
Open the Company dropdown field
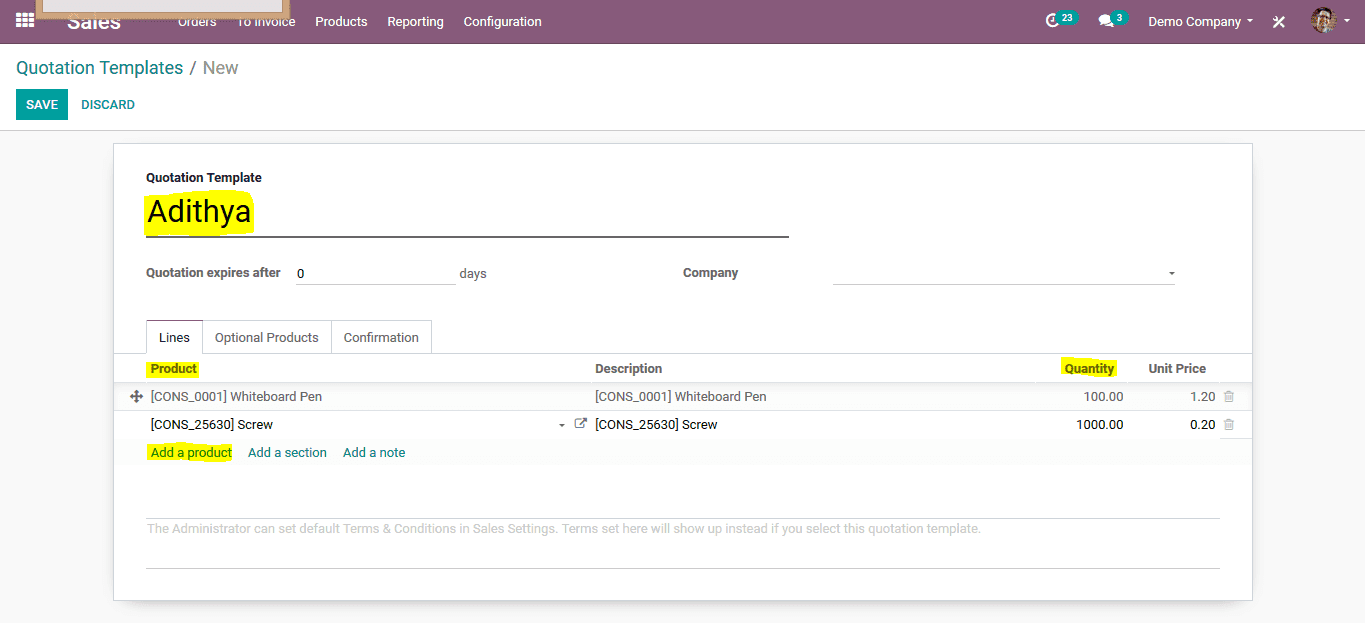[1003, 273]
